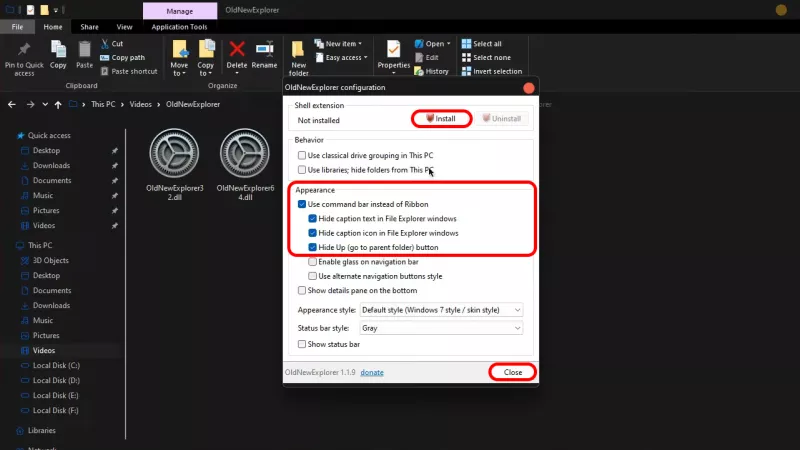Check Use alternate navigation buttons style
This screenshot has height=450, width=800.
(x=312, y=276)
